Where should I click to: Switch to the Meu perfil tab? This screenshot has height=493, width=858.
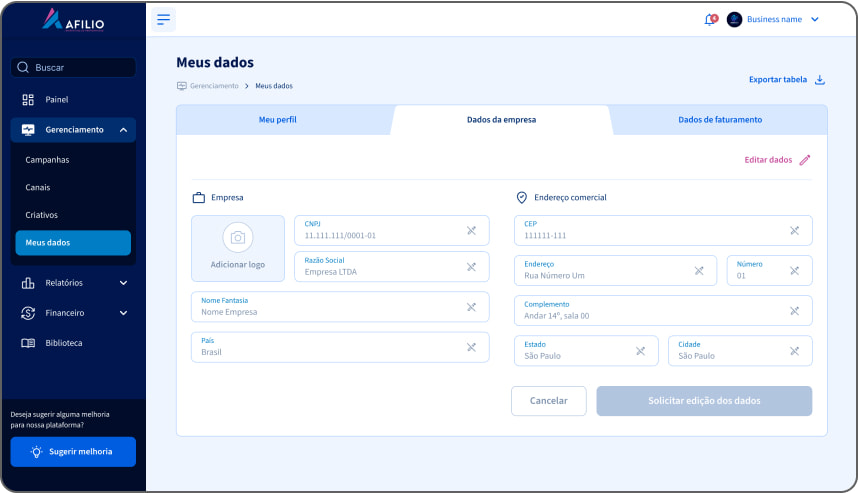point(278,120)
